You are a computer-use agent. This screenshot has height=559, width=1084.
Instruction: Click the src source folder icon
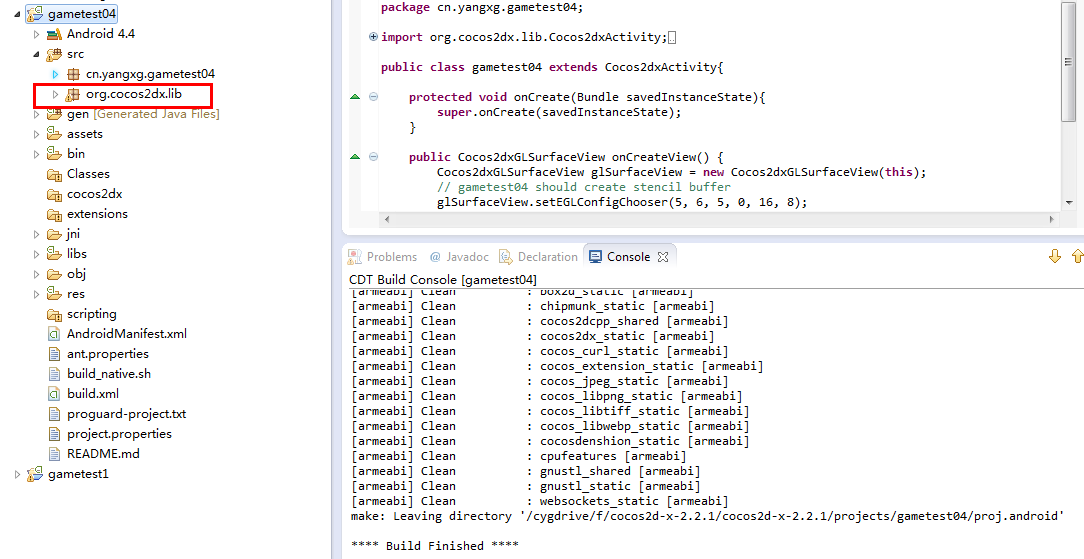tap(54, 54)
